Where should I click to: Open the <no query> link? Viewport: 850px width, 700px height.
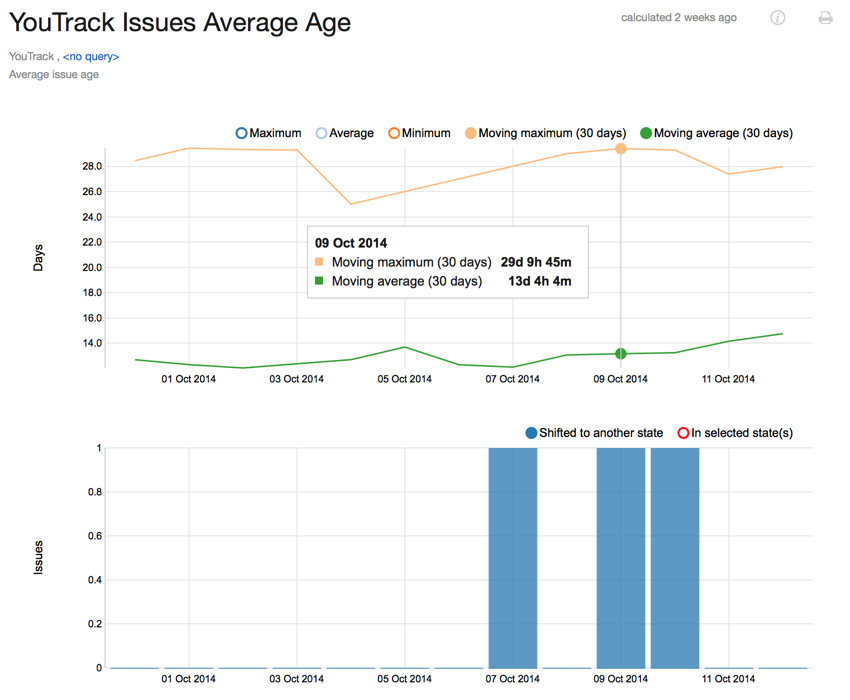[90, 56]
